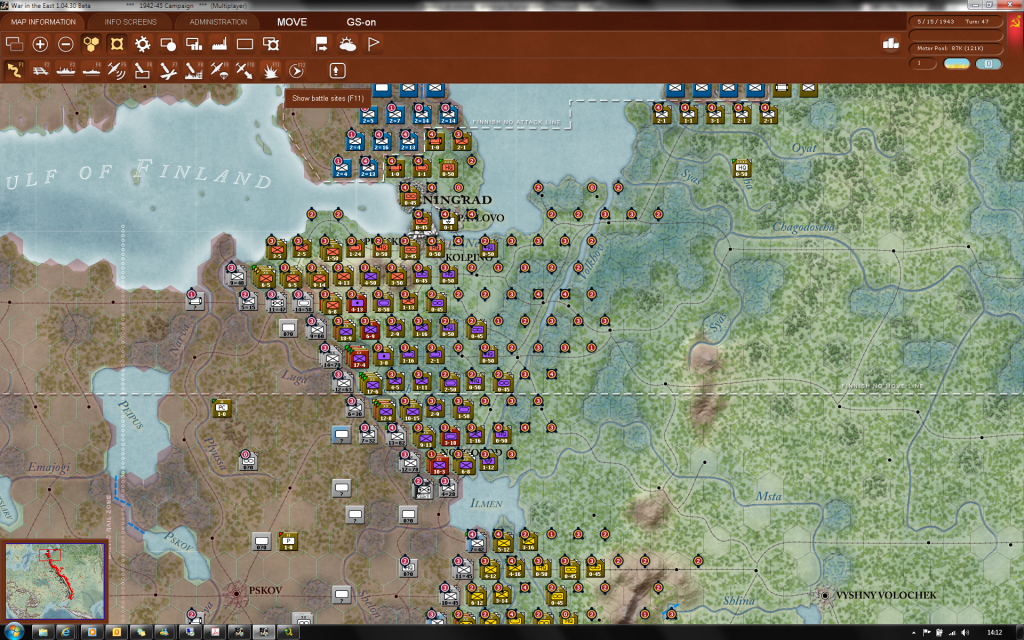This screenshot has height=640, width=1024.
Task: Click the F12 circled arrow icon
Action: point(296,70)
